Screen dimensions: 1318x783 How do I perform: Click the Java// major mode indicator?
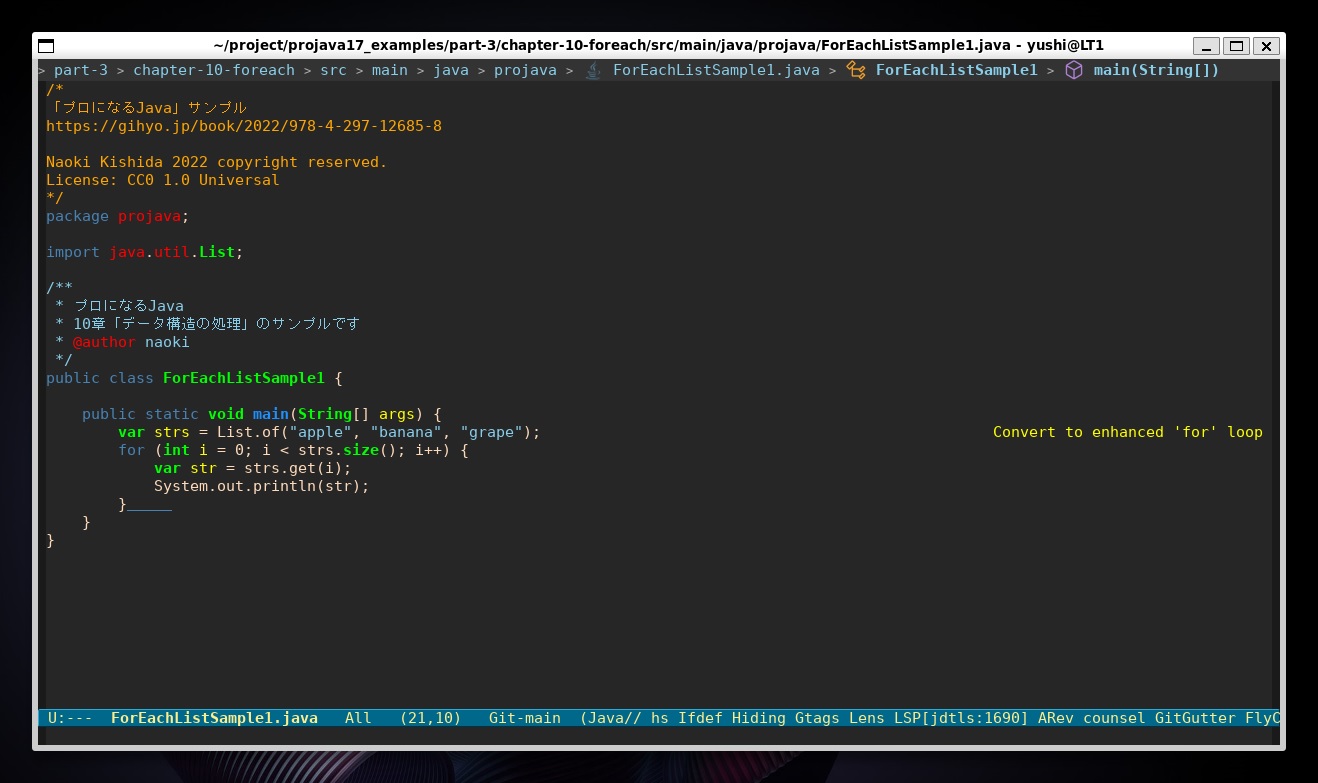coord(611,718)
